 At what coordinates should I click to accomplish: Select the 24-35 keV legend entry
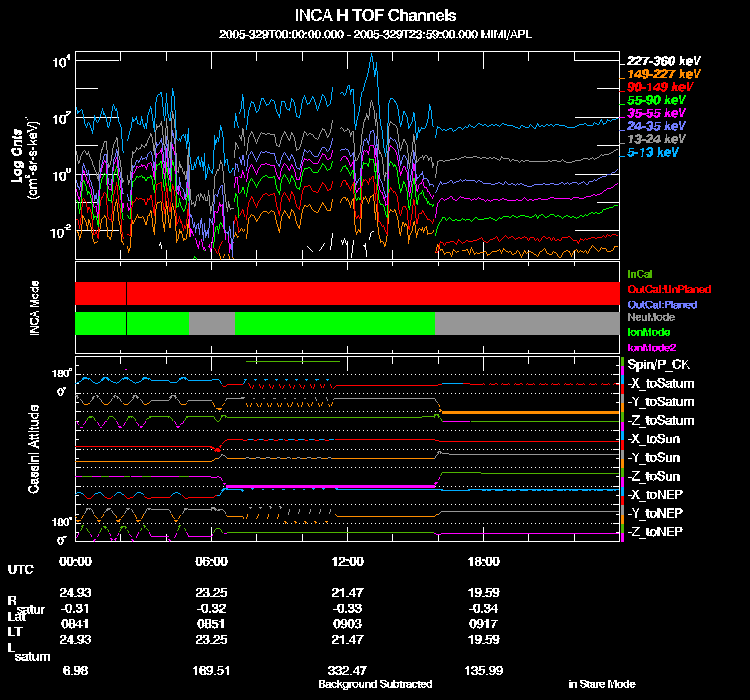click(656, 126)
